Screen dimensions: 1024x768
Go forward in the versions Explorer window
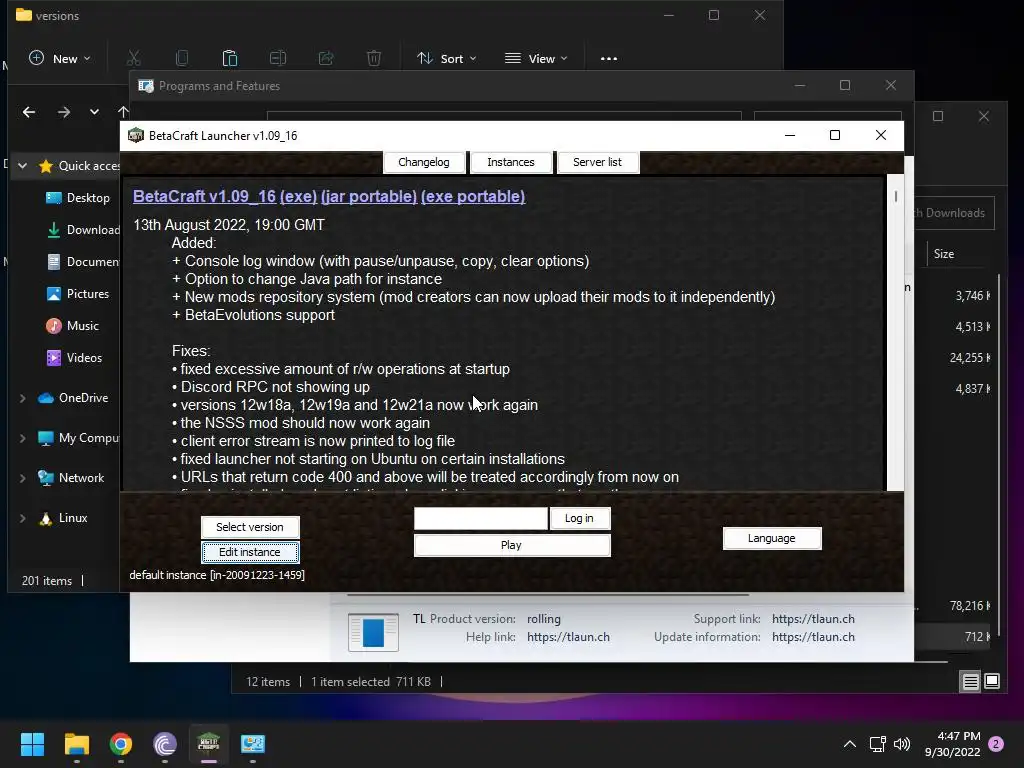(63, 112)
